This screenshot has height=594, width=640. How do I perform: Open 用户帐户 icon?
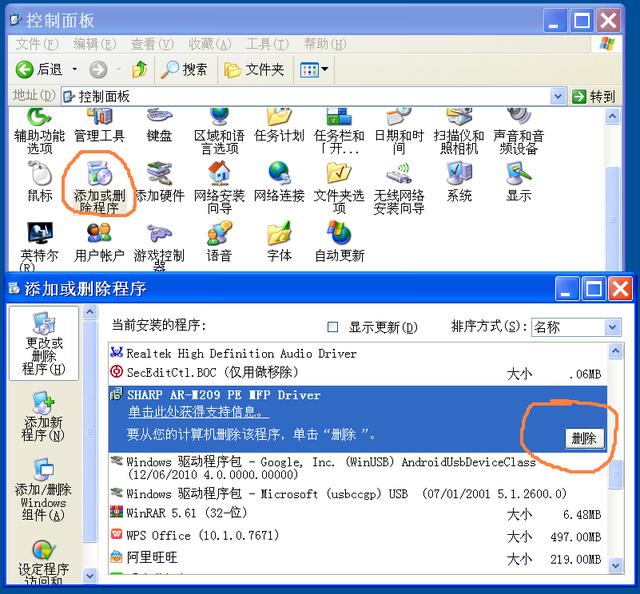click(x=99, y=242)
